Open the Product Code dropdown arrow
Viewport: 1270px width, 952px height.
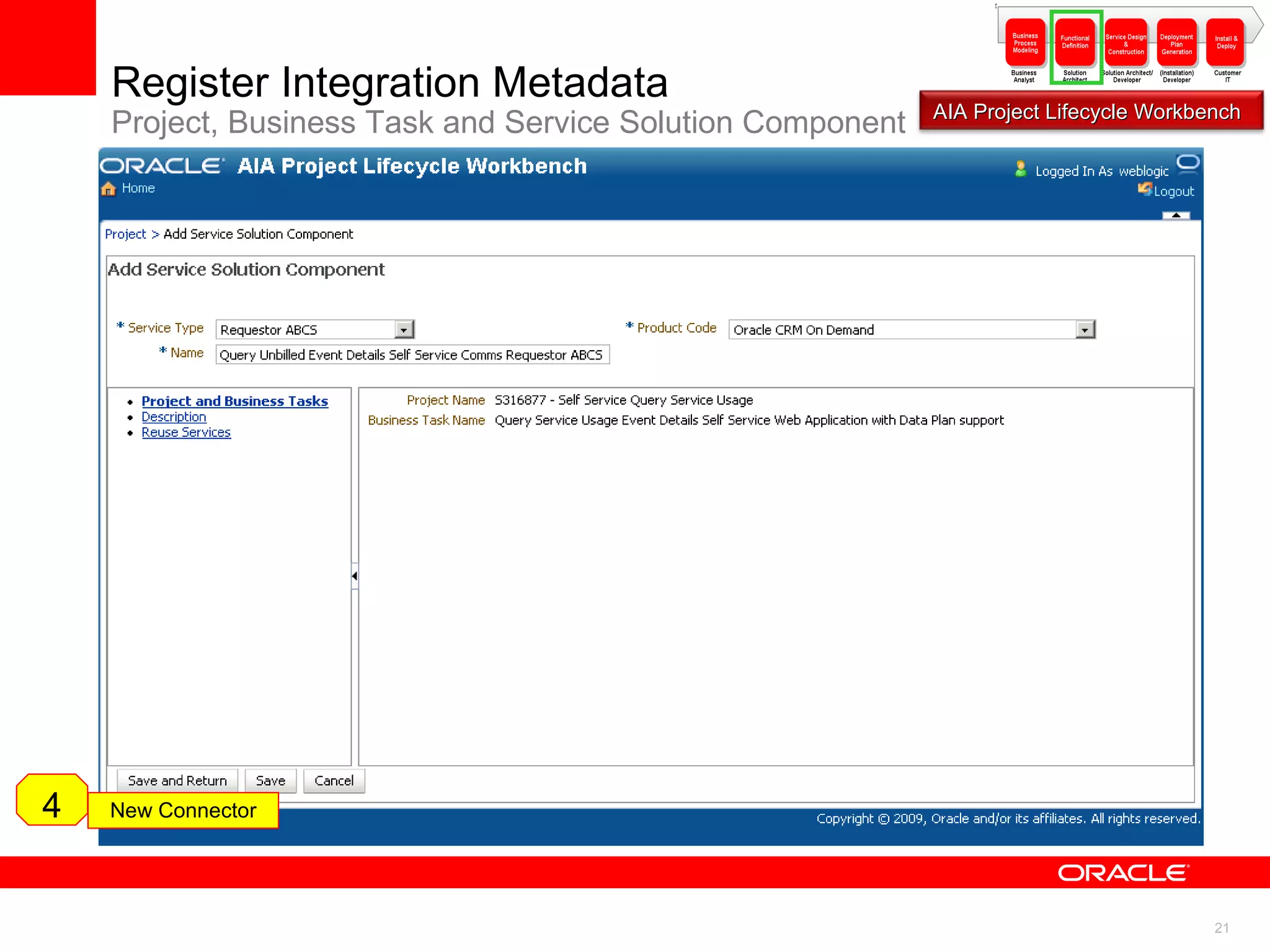coord(1085,330)
